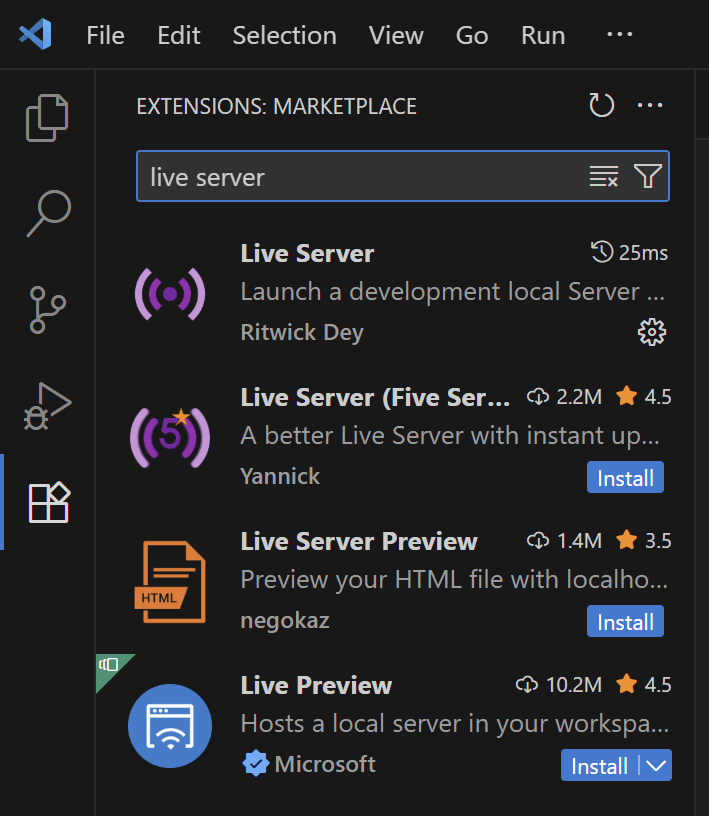Screen dimensions: 709x816
Task: Click the 1.4M download count text
Action: tap(579, 541)
